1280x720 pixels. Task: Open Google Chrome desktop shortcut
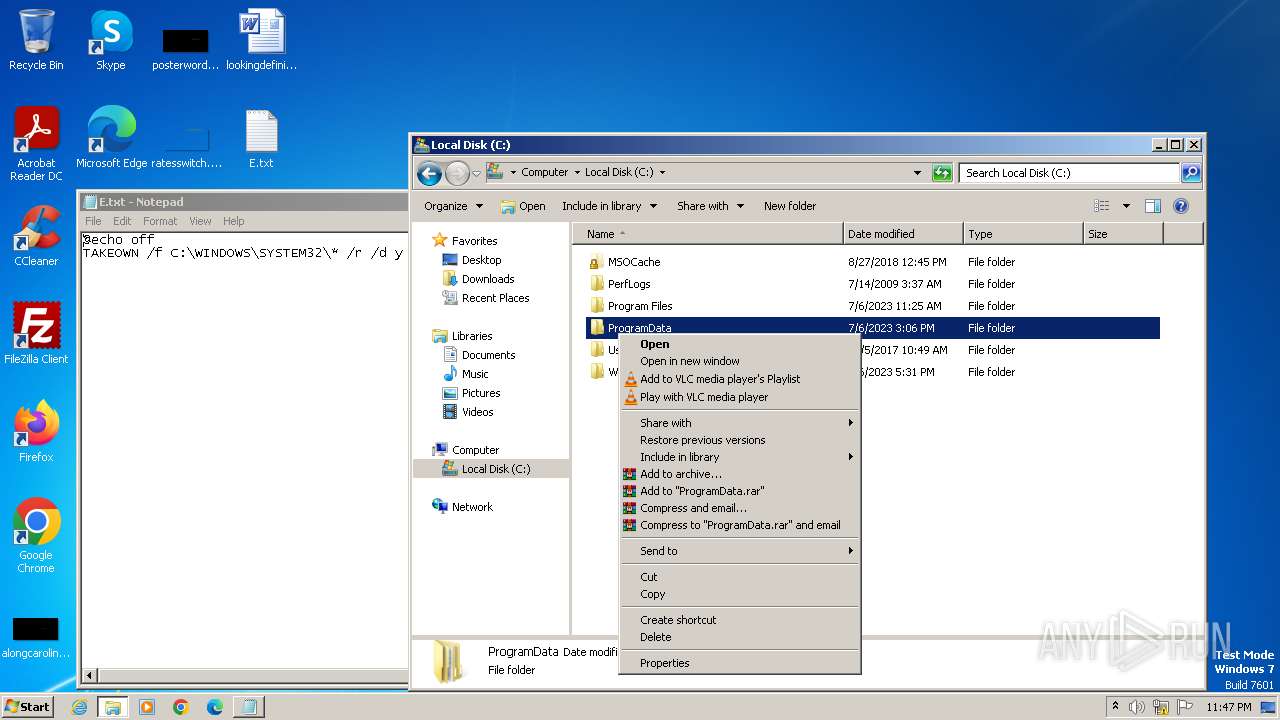click(36, 535)
